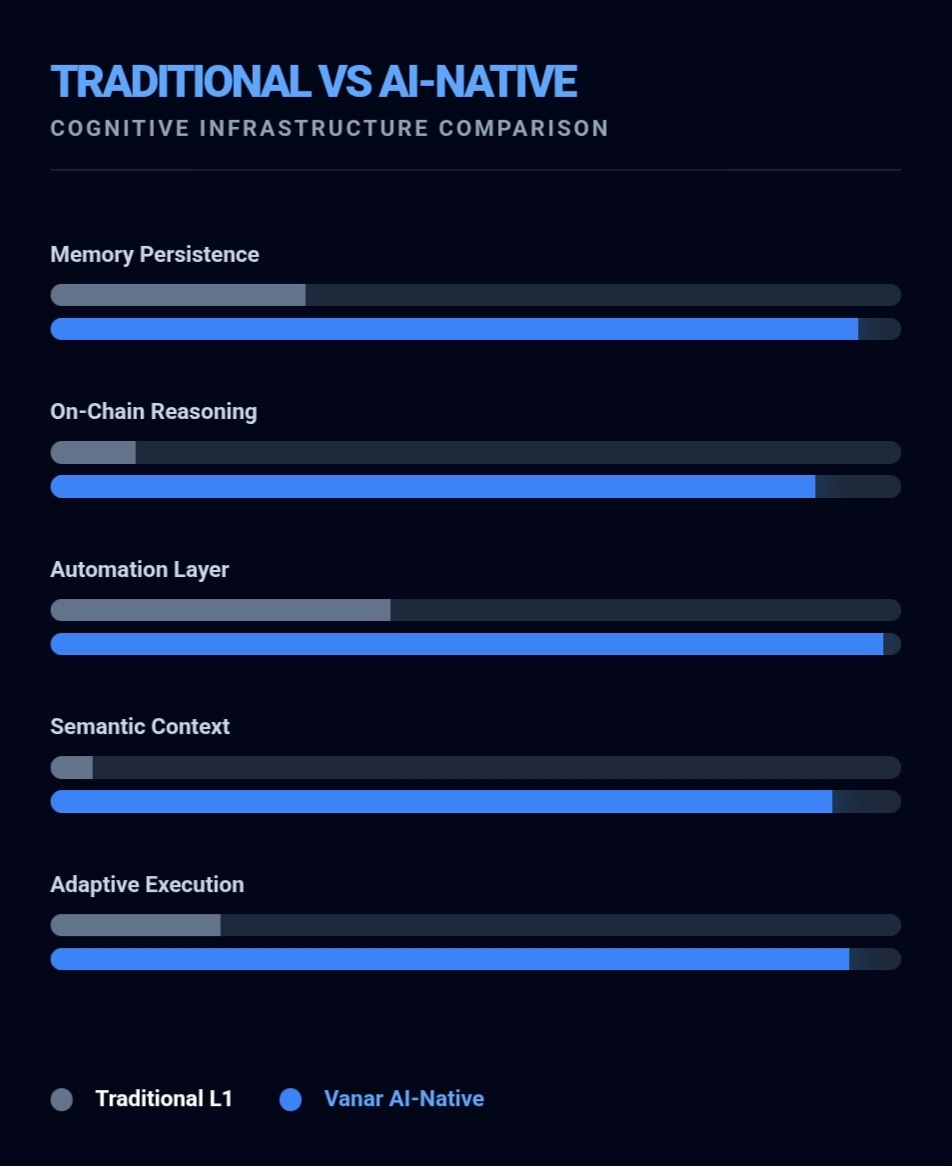Click the Automation Layer blue AI-Native bar
This screenshot has width=952, height=1166.
[x=466, y=644]
